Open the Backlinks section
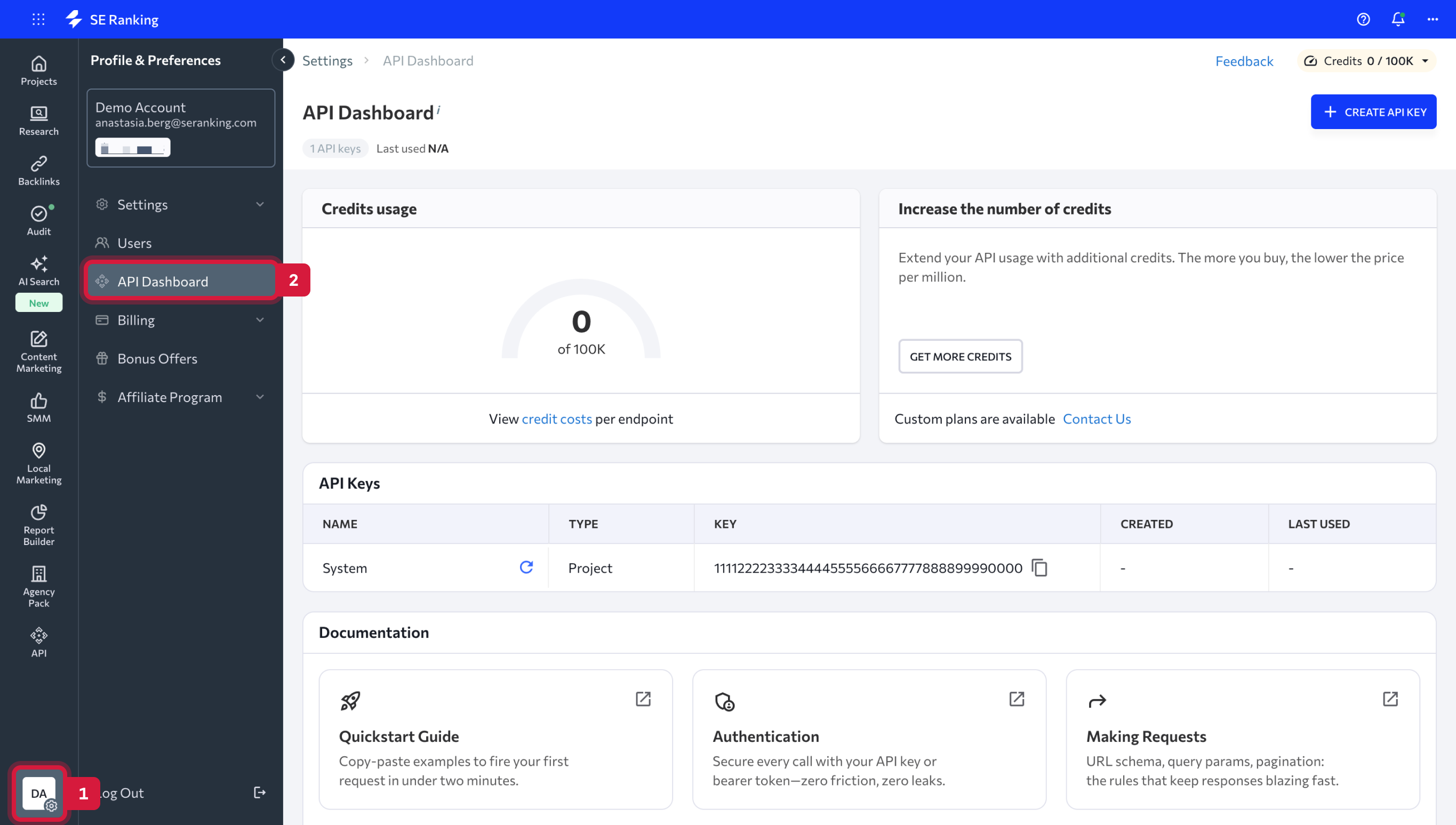1456x825 pixels. click(x=38, y=170)
